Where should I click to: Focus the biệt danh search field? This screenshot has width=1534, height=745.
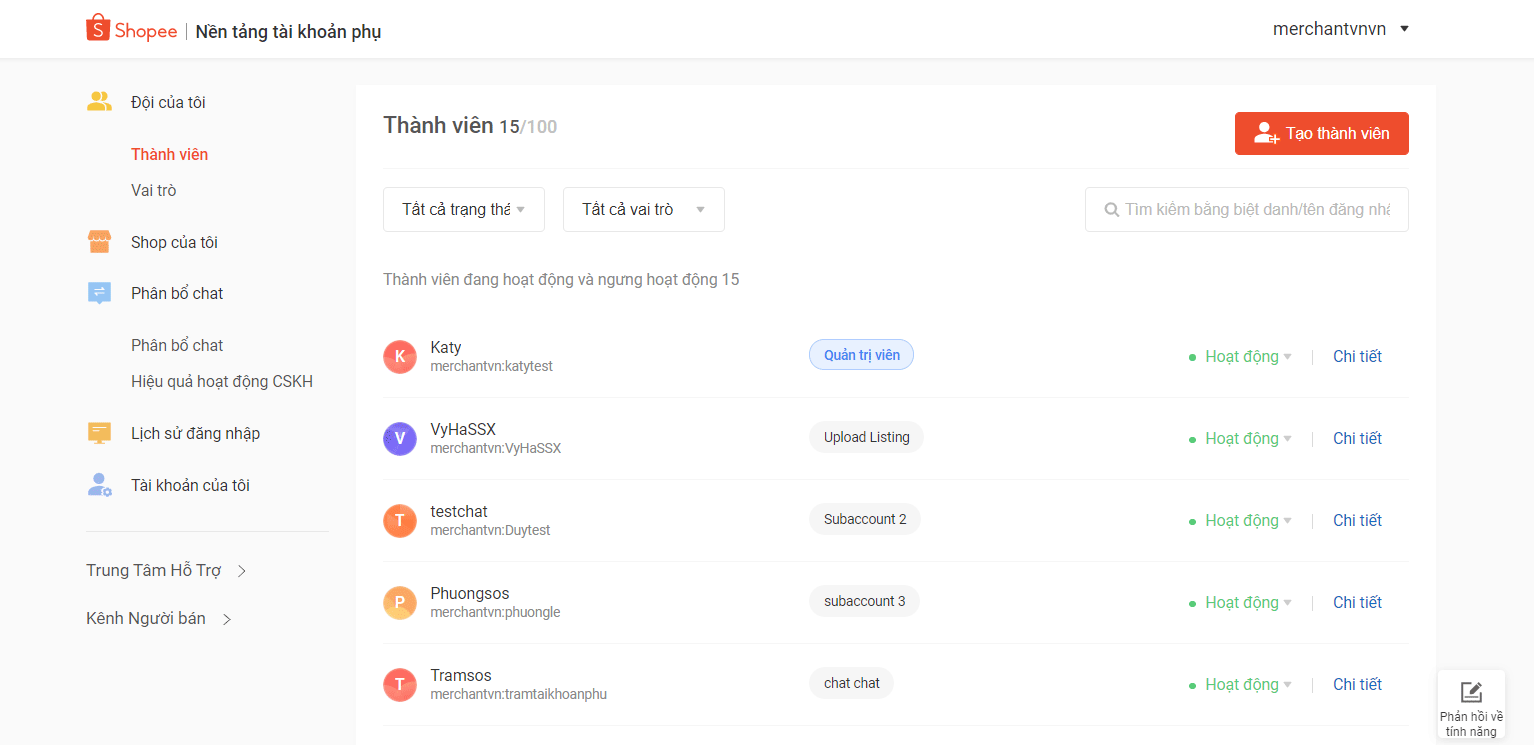click(1247, 210)
